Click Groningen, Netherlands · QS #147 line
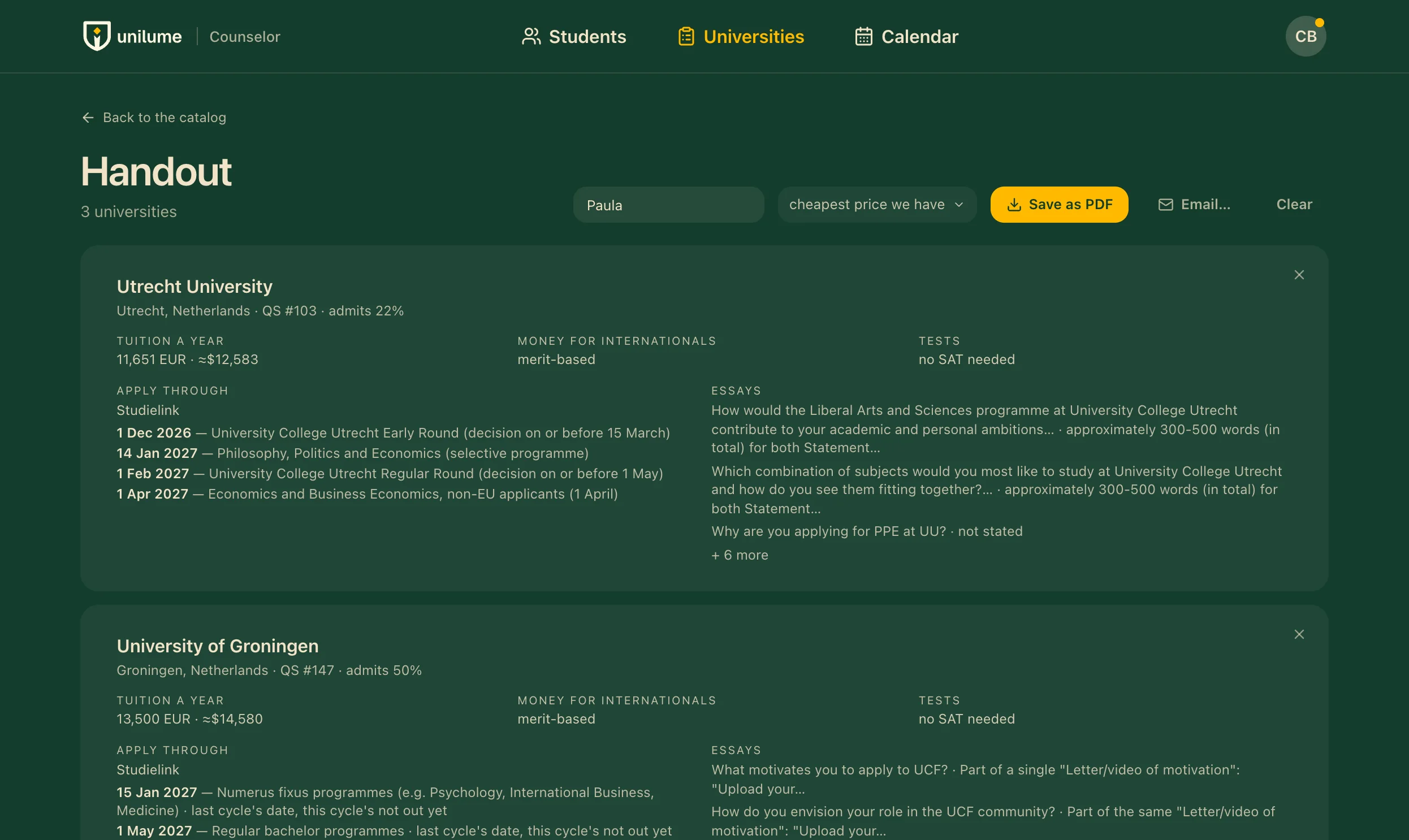 [269, 670]
